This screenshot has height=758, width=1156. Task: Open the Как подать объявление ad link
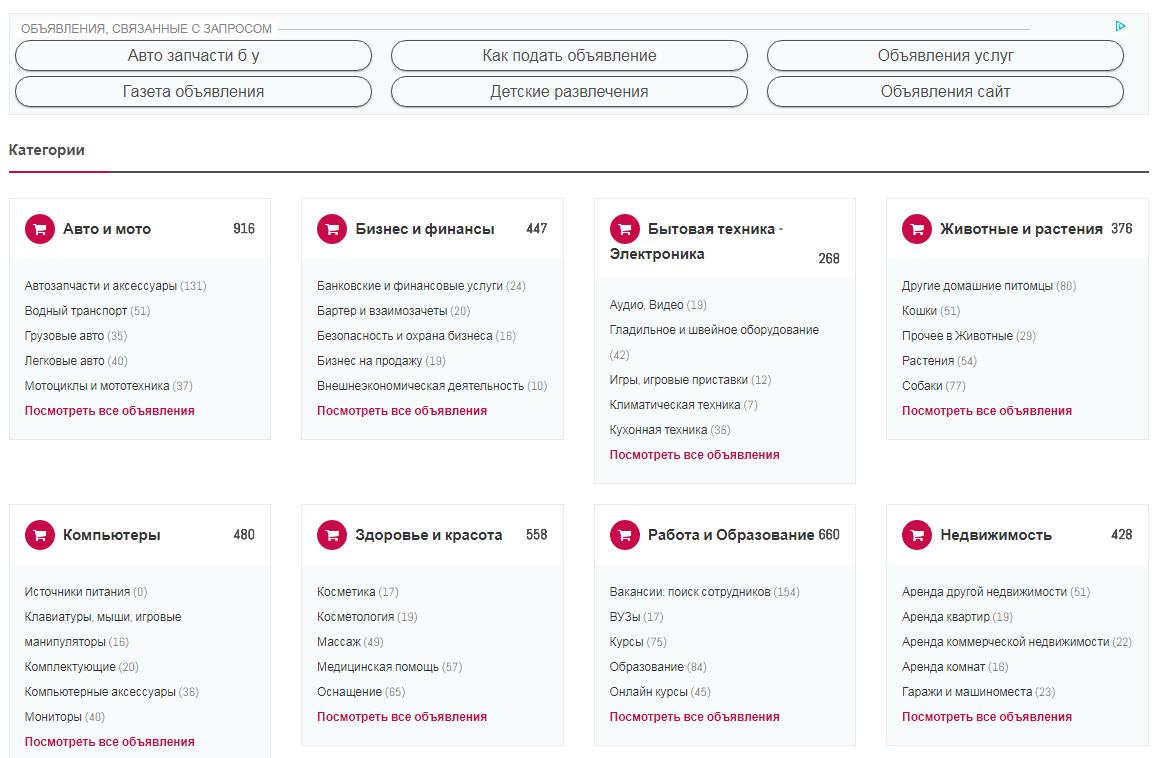[569, 55]
